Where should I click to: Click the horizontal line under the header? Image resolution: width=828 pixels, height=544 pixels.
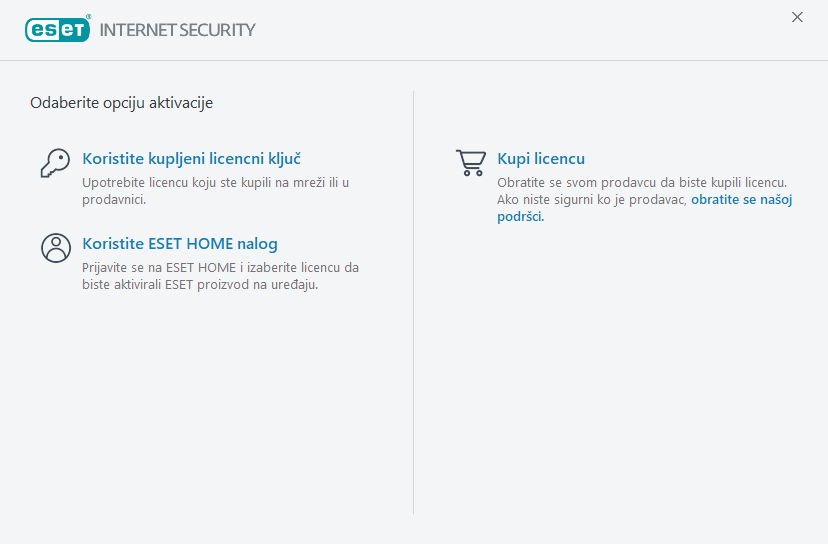414,60
